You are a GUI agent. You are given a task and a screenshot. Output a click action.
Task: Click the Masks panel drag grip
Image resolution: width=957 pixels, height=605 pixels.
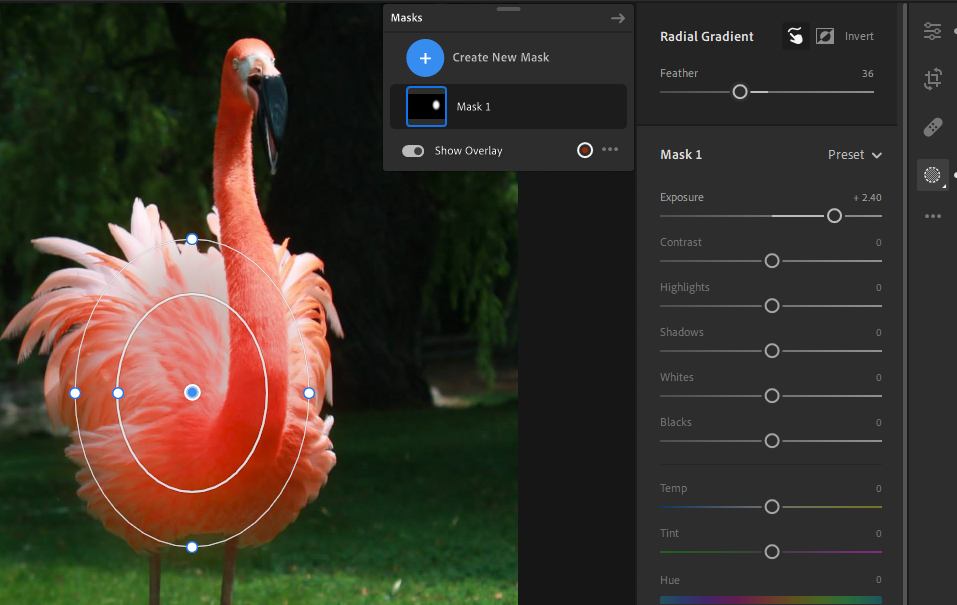tap(508, 9)
